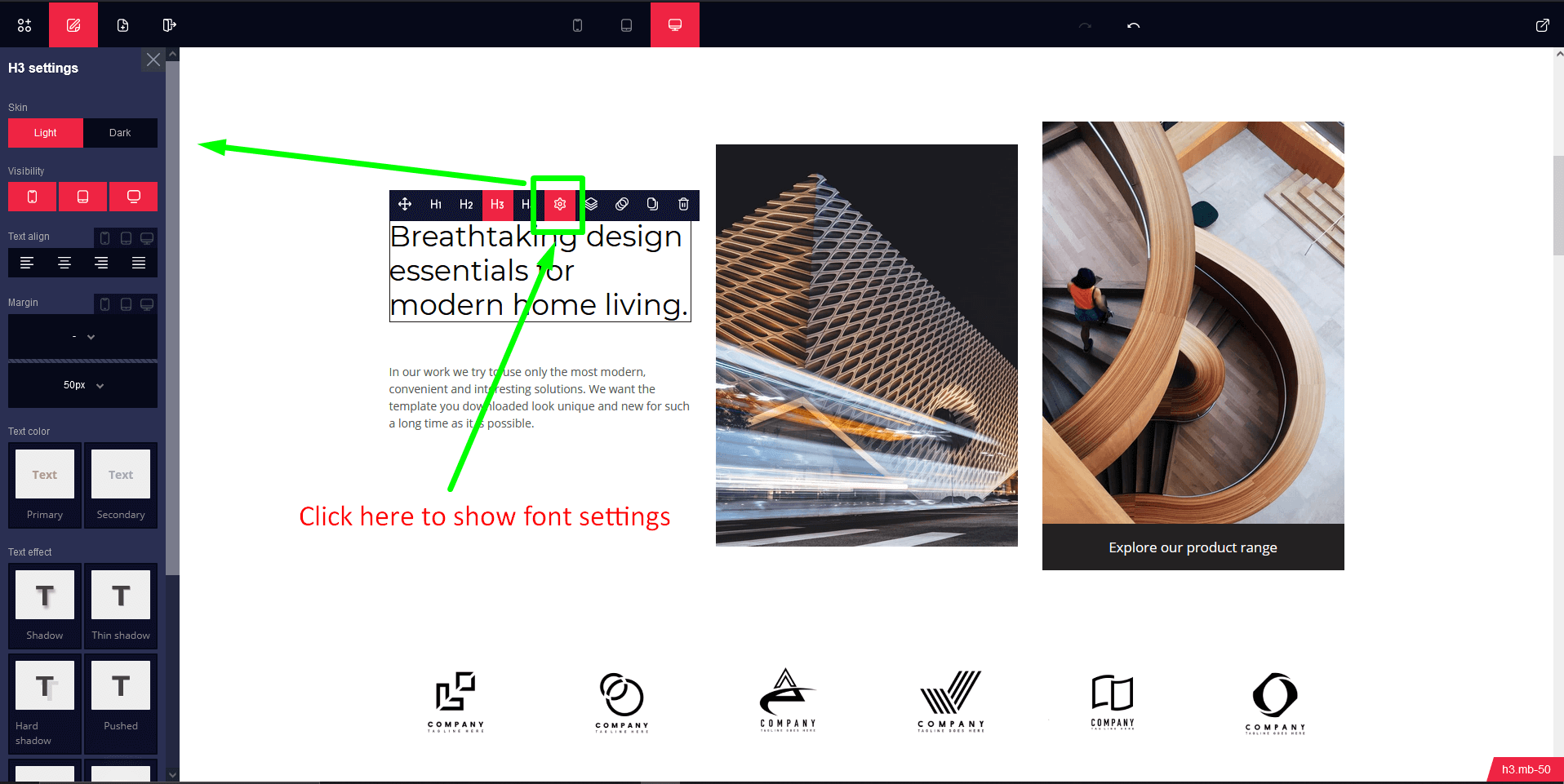Click the duplicate icon in heading toolbar
This screenshot has height=784, width=1564.
(652, 204)
